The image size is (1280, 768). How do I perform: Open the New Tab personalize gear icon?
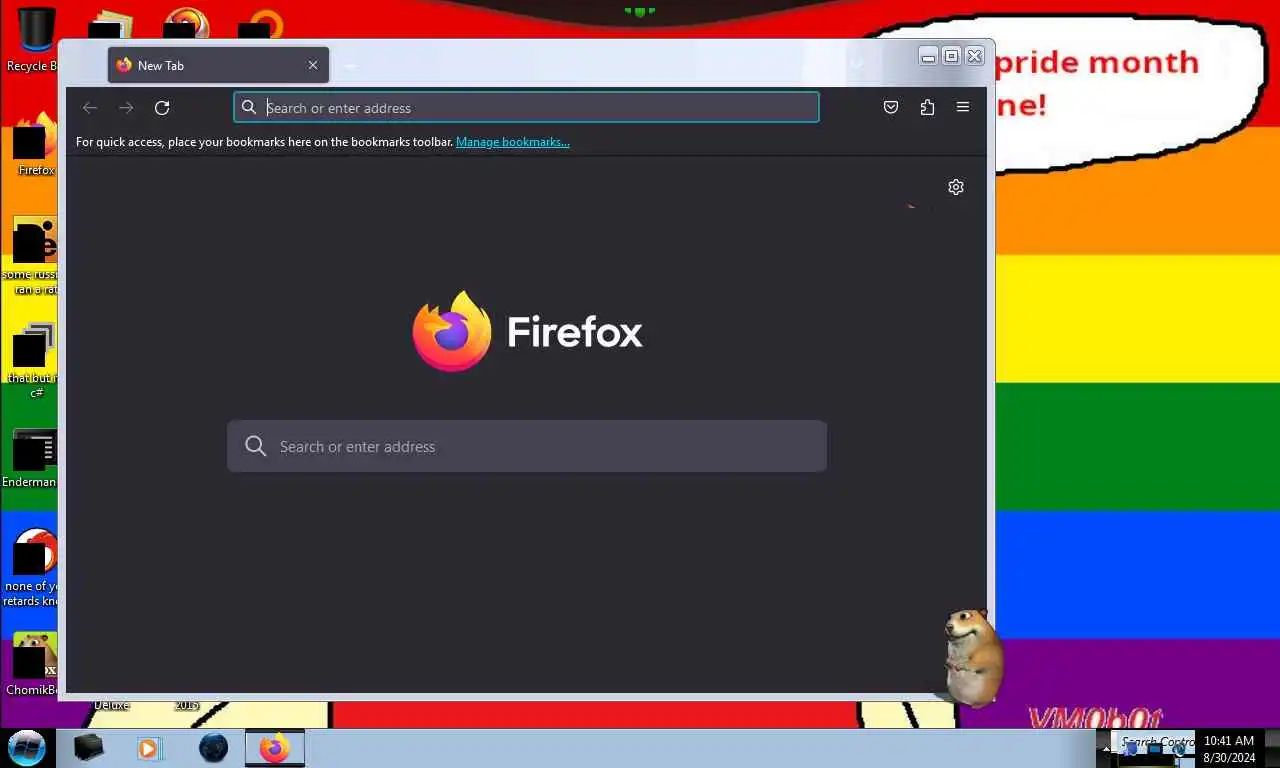(956, 187)
